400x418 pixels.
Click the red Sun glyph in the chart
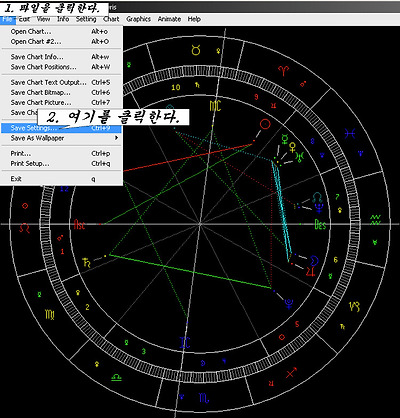pos(265,125)
